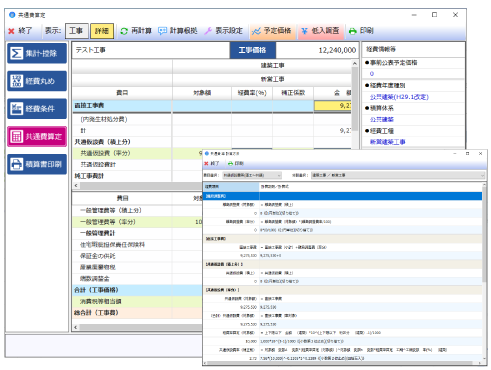Click the 低入調査 toolbar button label

(x=325, y=31)
